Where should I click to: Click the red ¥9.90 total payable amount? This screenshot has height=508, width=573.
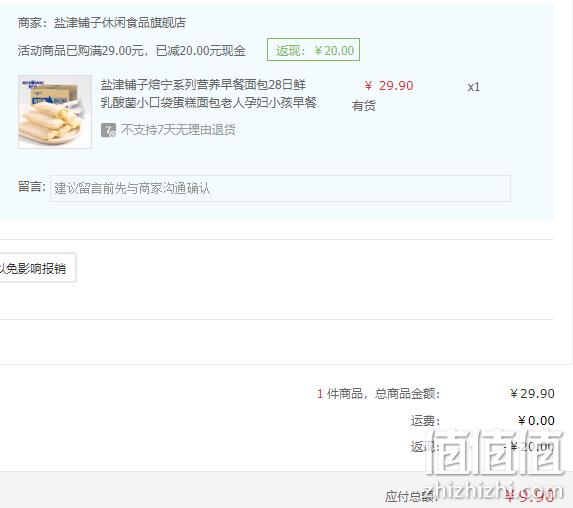(x=530, y=496)
